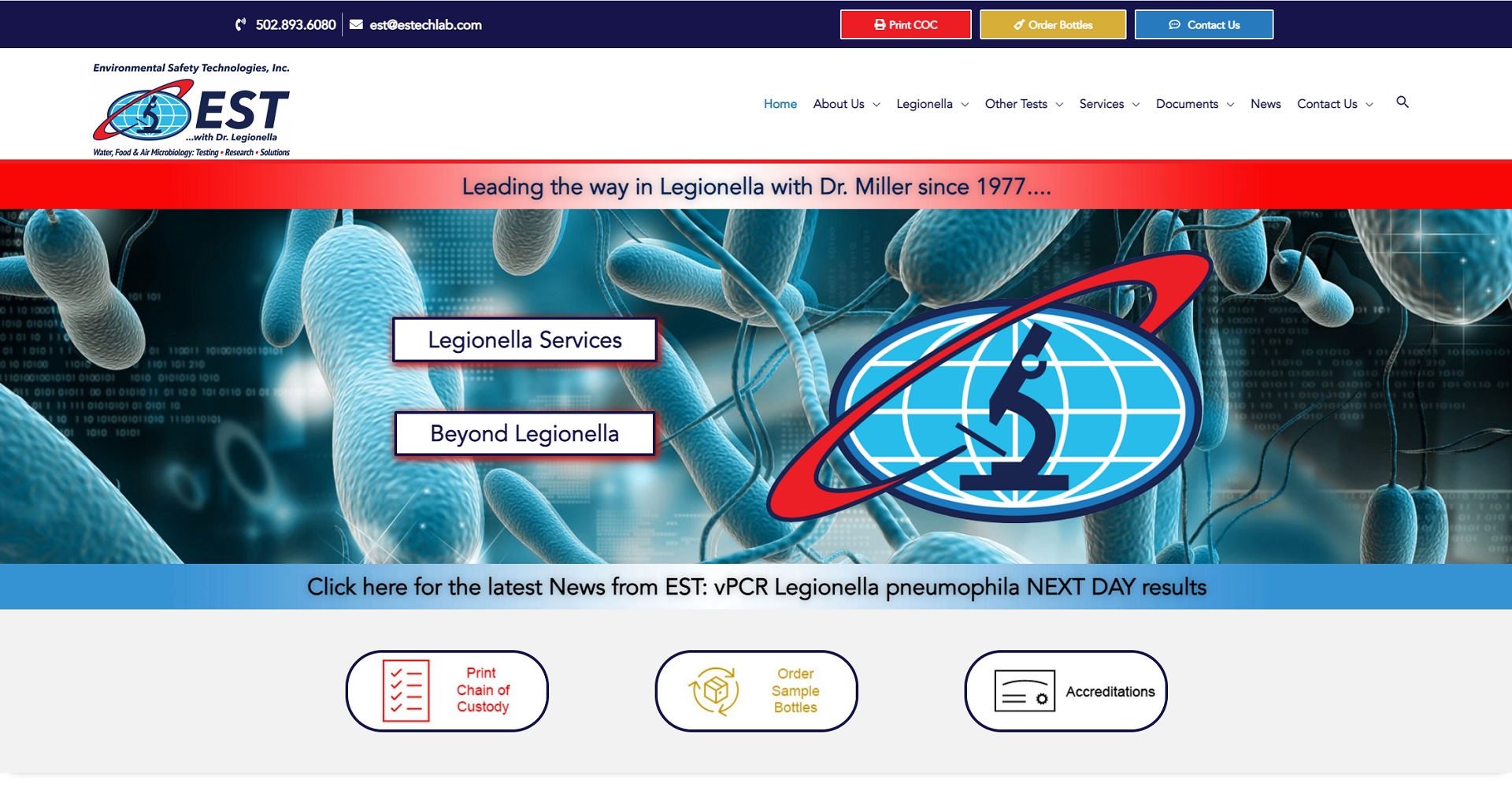
Task: Click the phone icon beside 502.893.6080
Action: coord(241,24)
